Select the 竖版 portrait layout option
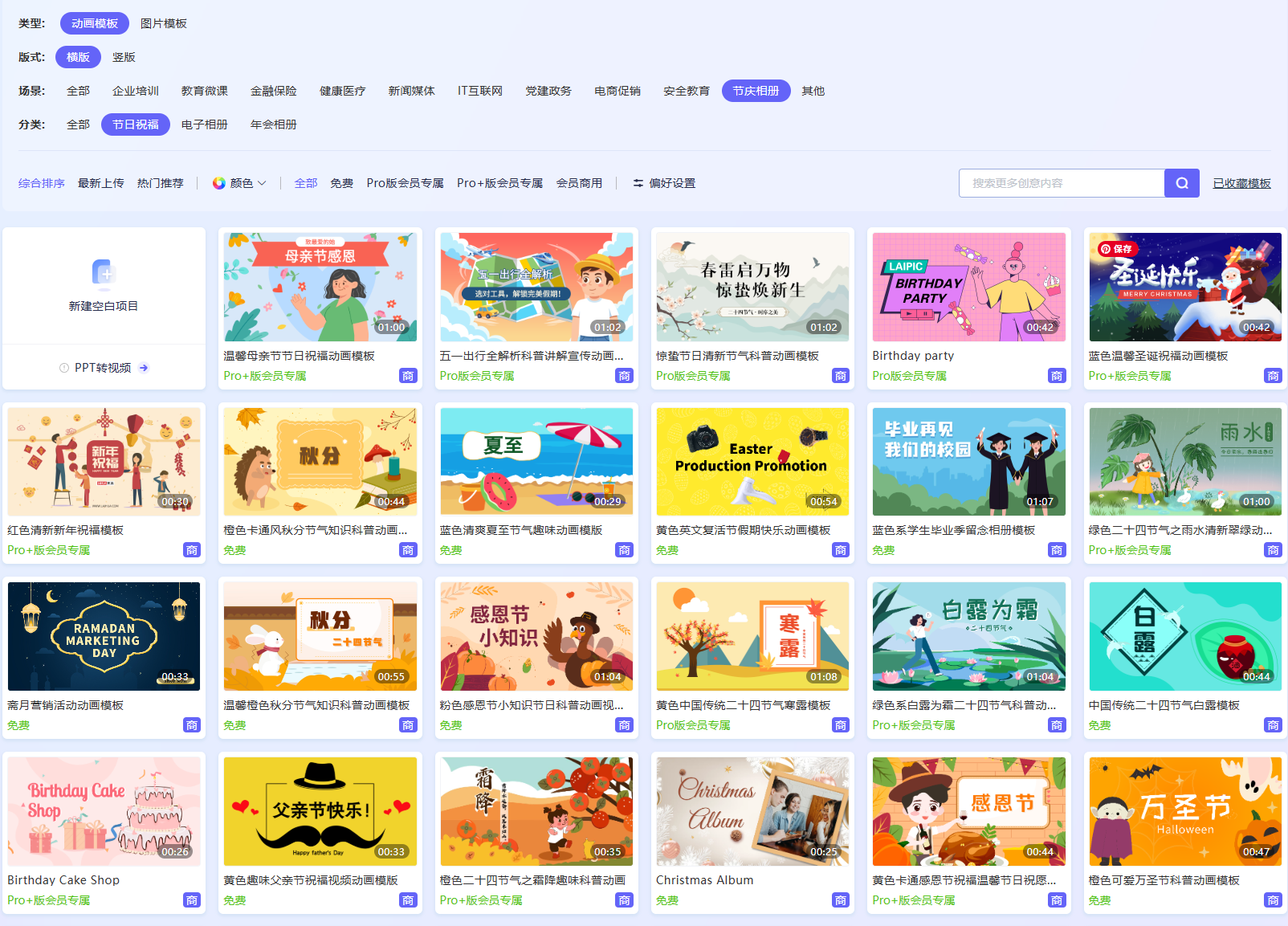1288x926 pixels. [x=124, y=57]
